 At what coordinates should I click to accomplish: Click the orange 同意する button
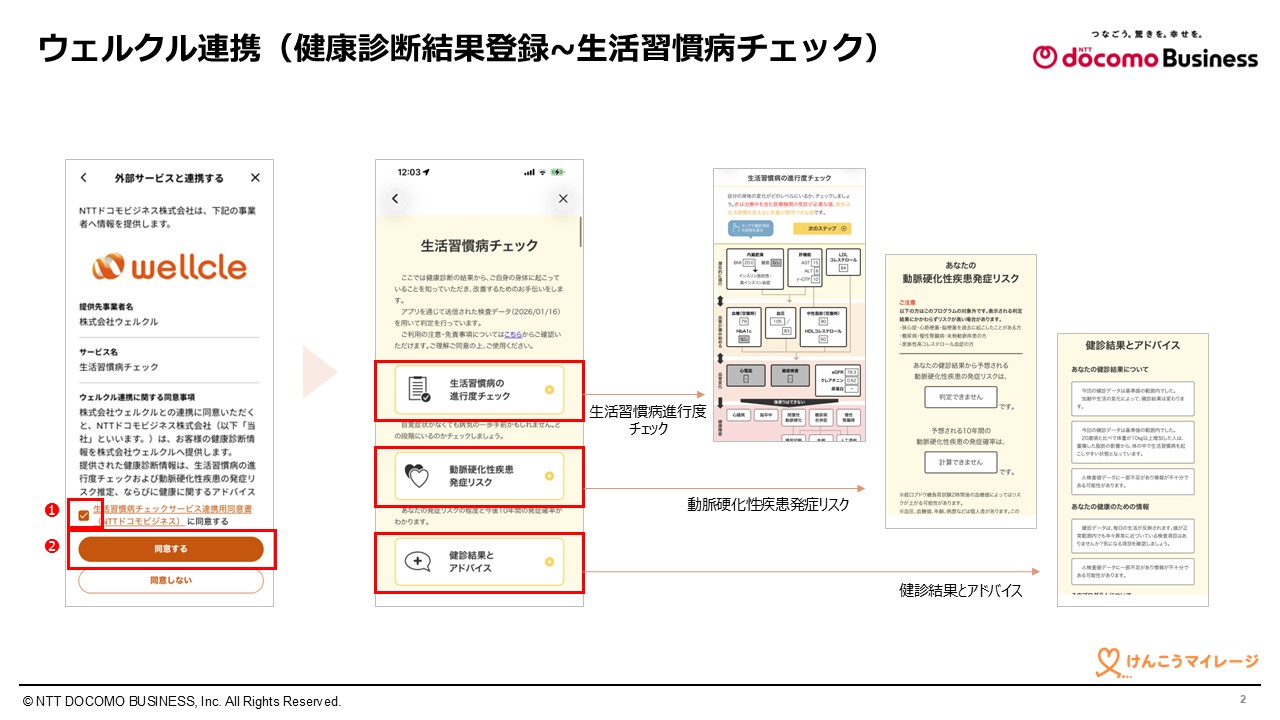171,549
